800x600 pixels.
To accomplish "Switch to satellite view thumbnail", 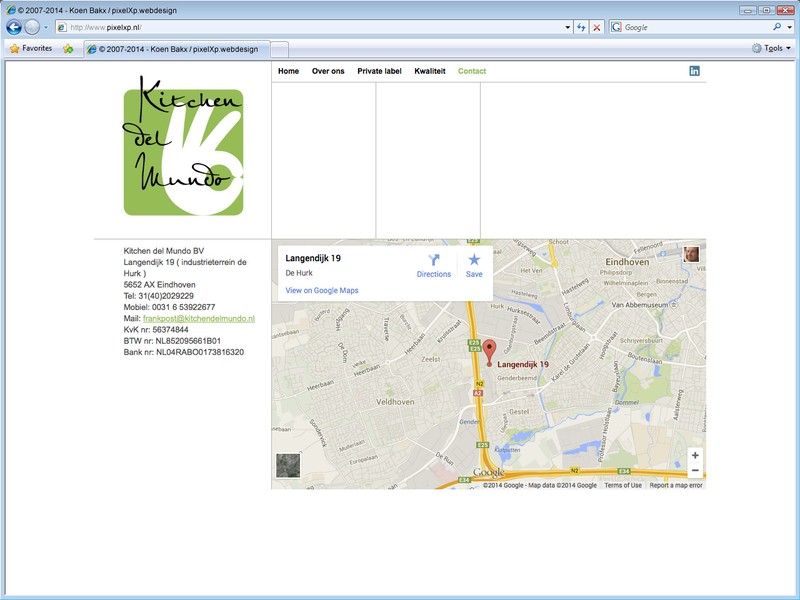I will tap(288, 465).
